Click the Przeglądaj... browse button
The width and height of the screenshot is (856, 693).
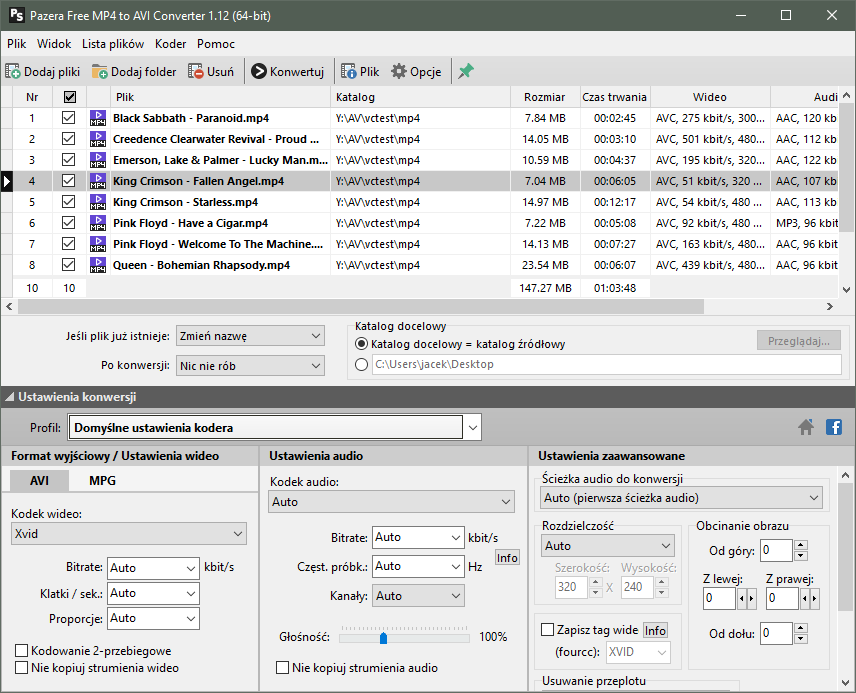[x=799, y=341]
